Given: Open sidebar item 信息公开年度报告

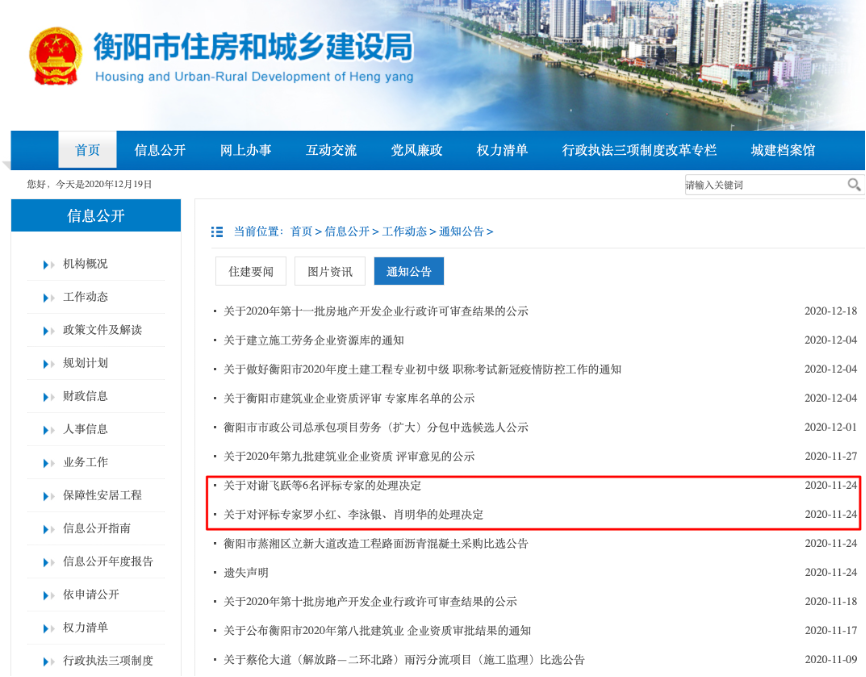Looking at the screenshot, I should (108, 562).
